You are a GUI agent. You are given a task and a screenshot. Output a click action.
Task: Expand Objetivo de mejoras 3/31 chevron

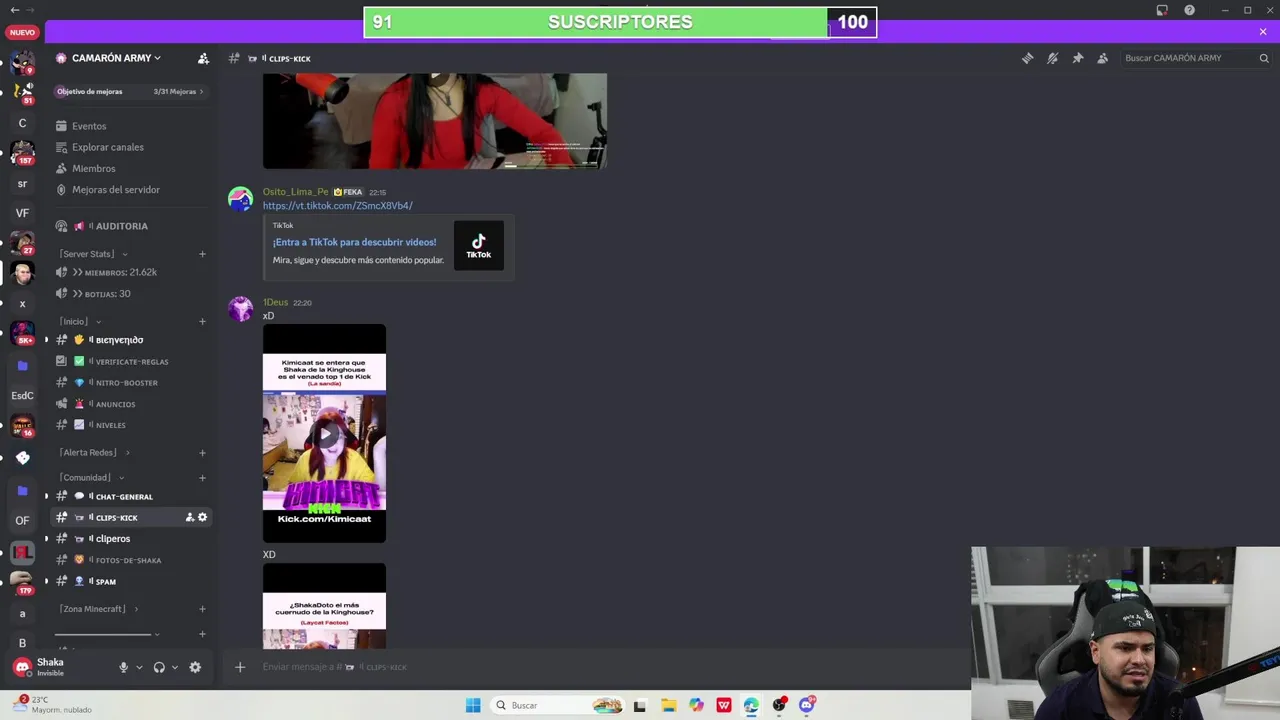tap(201, 92)
